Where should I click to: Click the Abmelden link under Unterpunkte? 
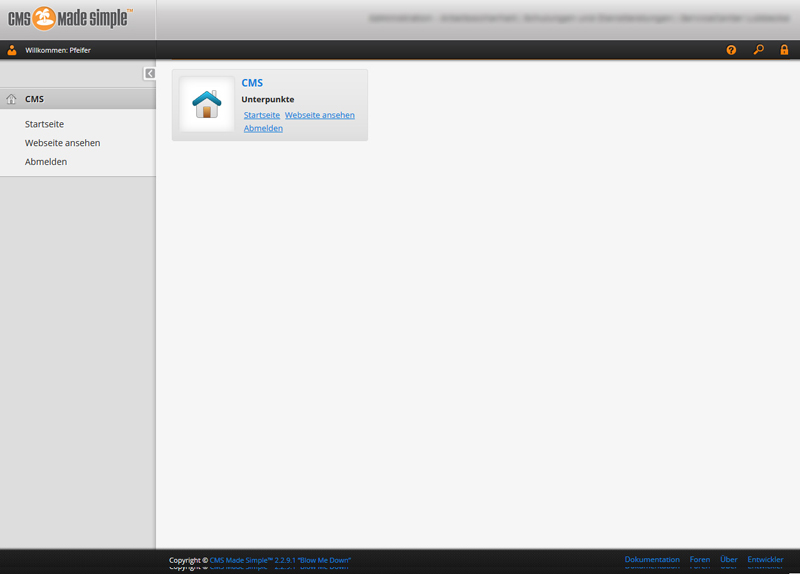pyautogui.click(x=263, y=128)
